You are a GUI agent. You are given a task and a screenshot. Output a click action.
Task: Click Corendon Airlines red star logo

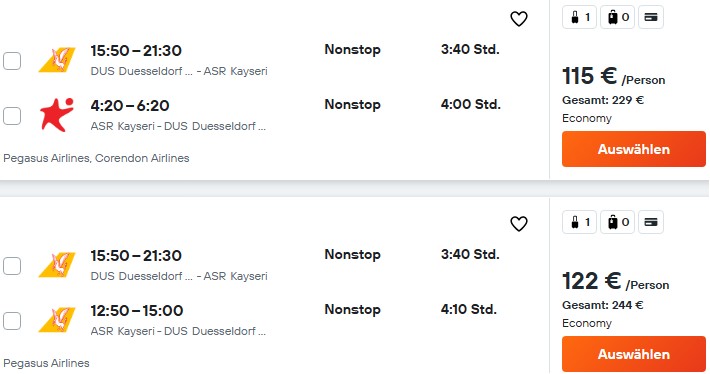coord(57,115)
